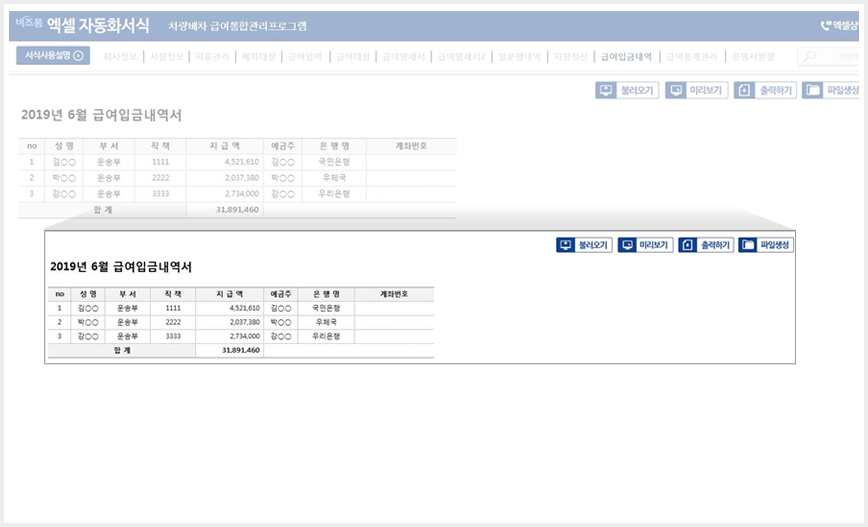Image resolution: width=868 pixels, height=527 pixels.
Task: Click 파일생성 file button in the enlarged inset
Action: coord(766,245)
